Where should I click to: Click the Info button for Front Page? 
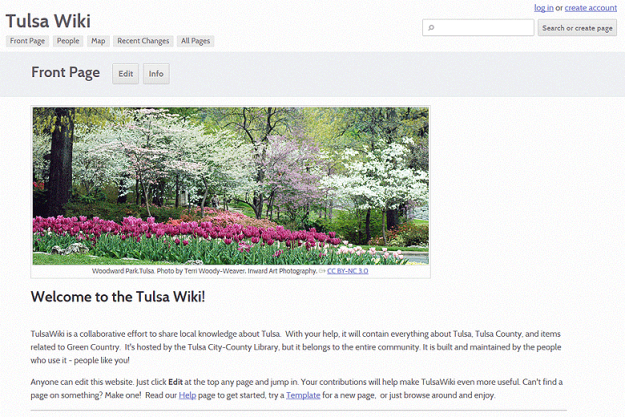click(x=156, y=74)
